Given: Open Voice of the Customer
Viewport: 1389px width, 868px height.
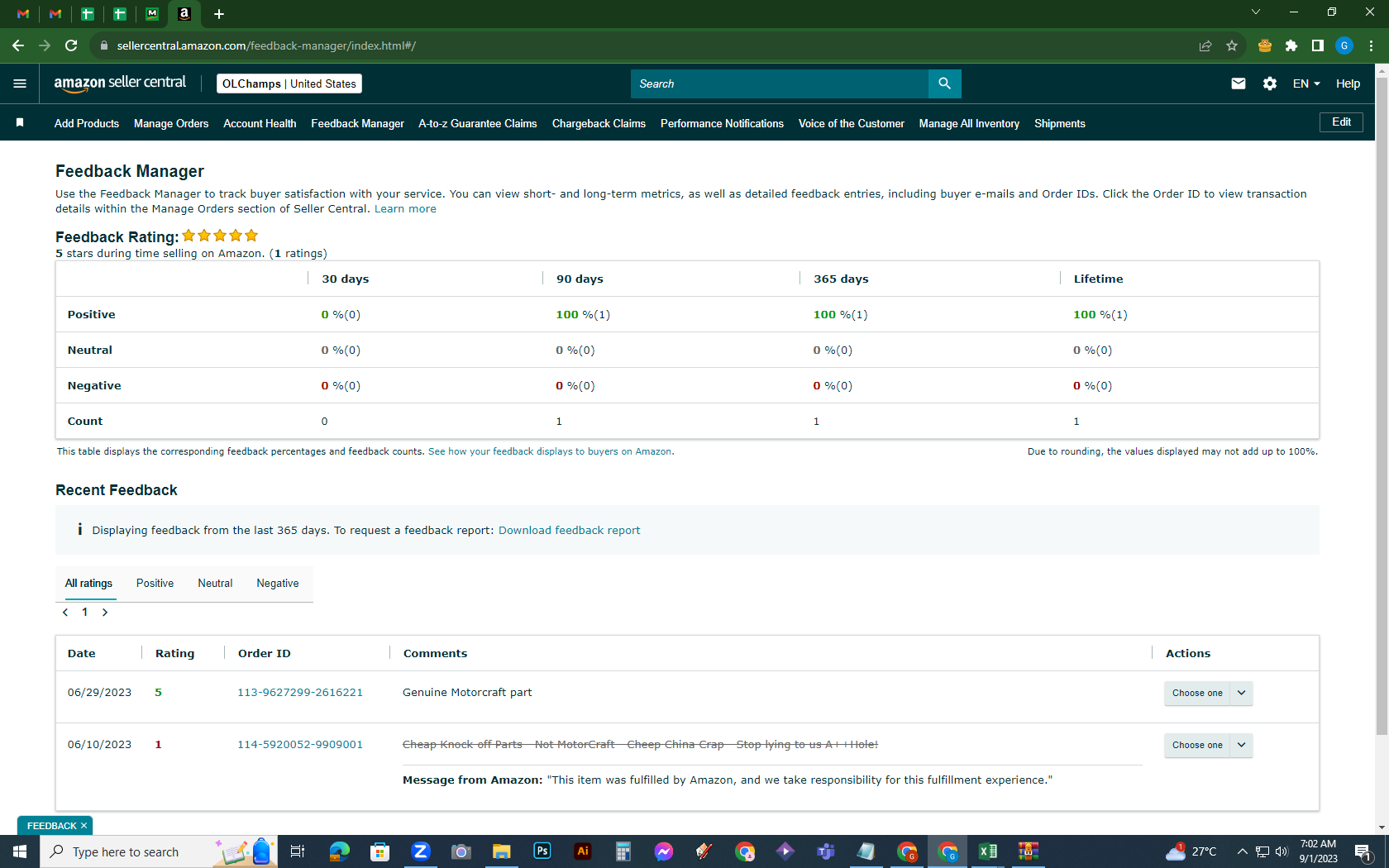Looking at the screenshot, I should pyautogui.click(x=852, y=123).
